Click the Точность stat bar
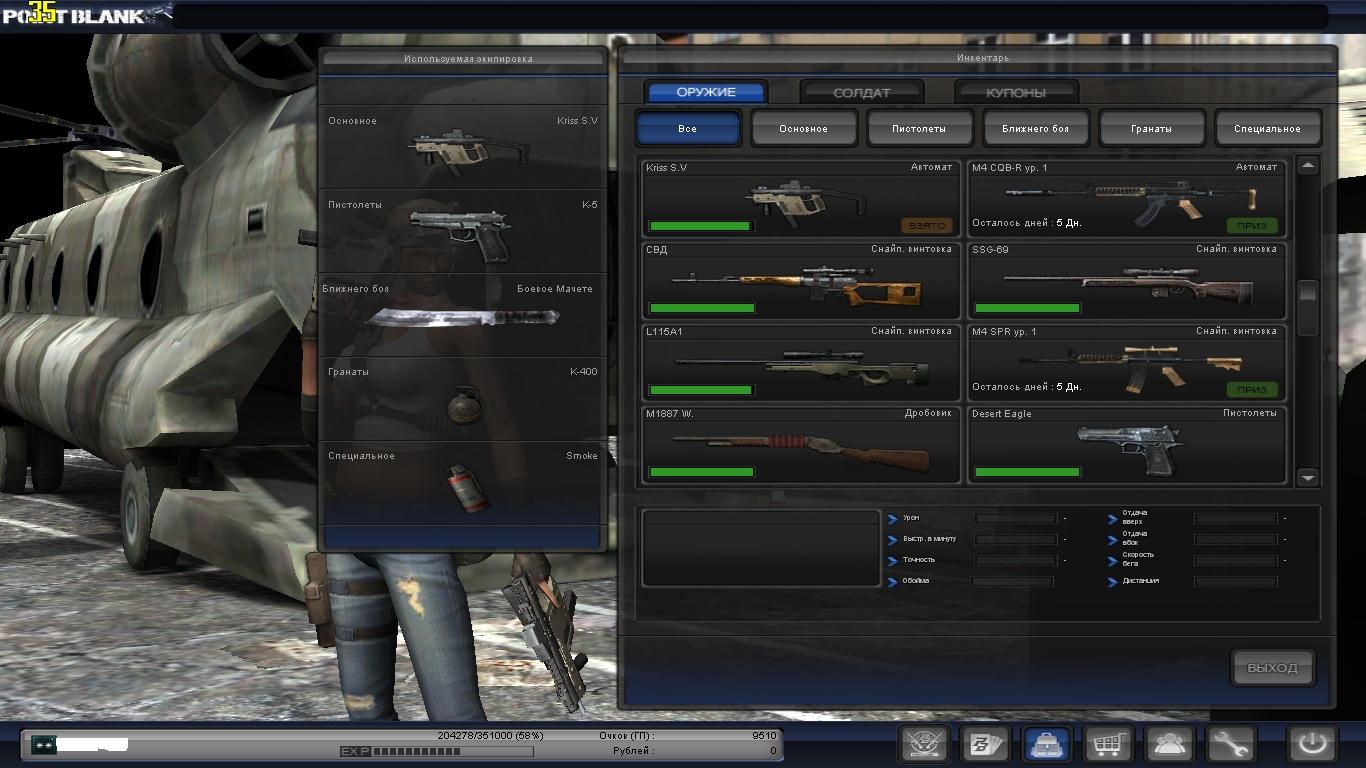Image resolution: width=1366 pixels, height=768 pixels. pyautogui.click(x=1016, y=560)
